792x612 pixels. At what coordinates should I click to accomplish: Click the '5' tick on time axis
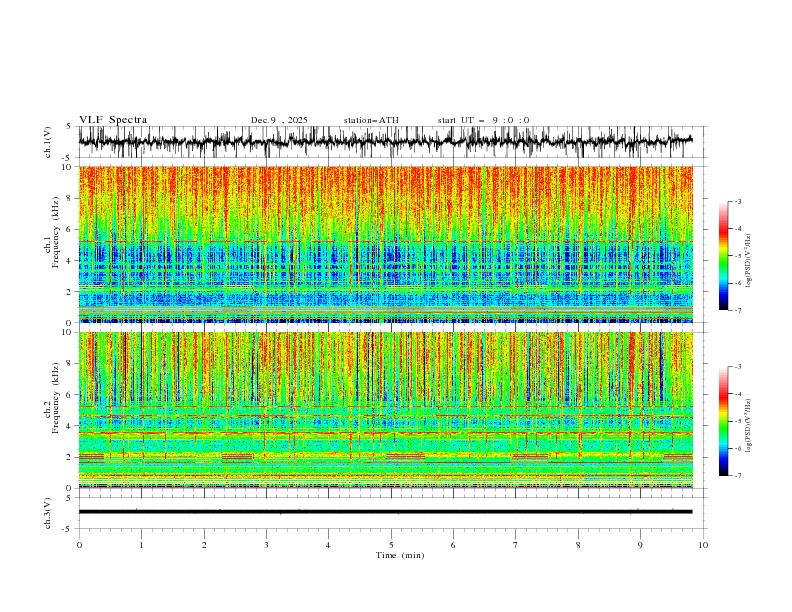click(391, 545)
